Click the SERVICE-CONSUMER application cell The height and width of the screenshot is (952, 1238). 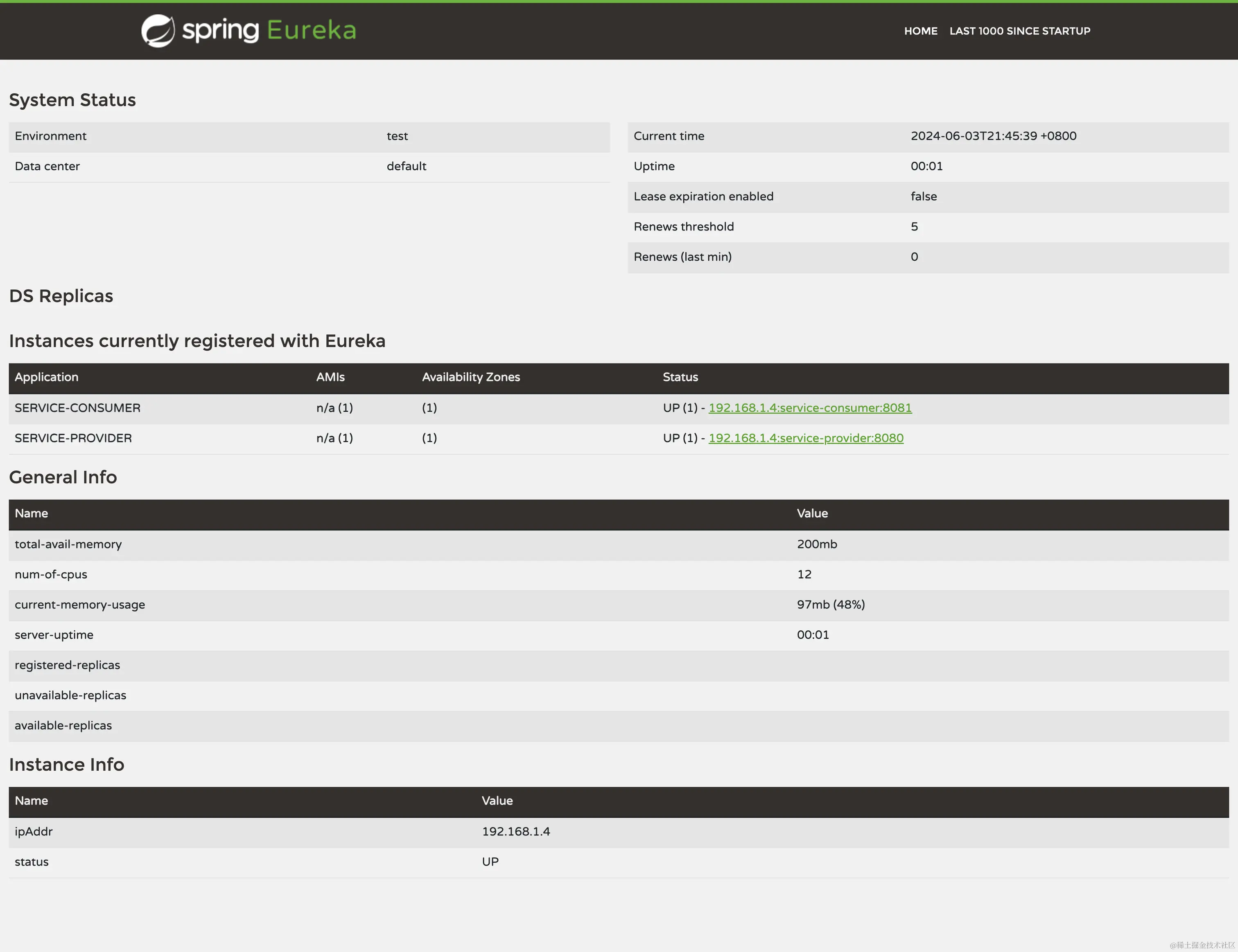pyautogui.click(x=78, y=408)
